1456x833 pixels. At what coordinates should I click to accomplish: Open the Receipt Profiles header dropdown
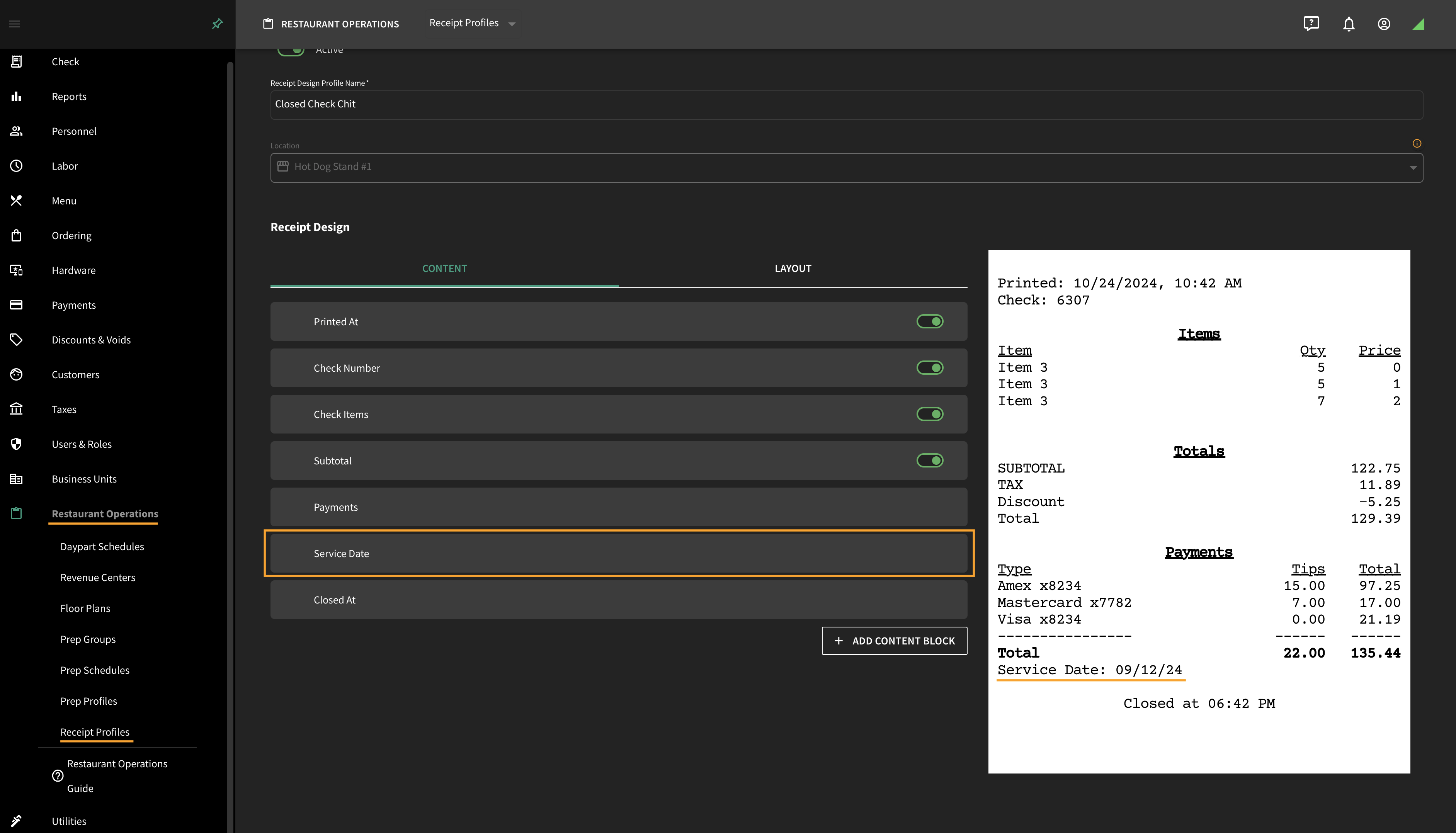click(x=472, y=24)
